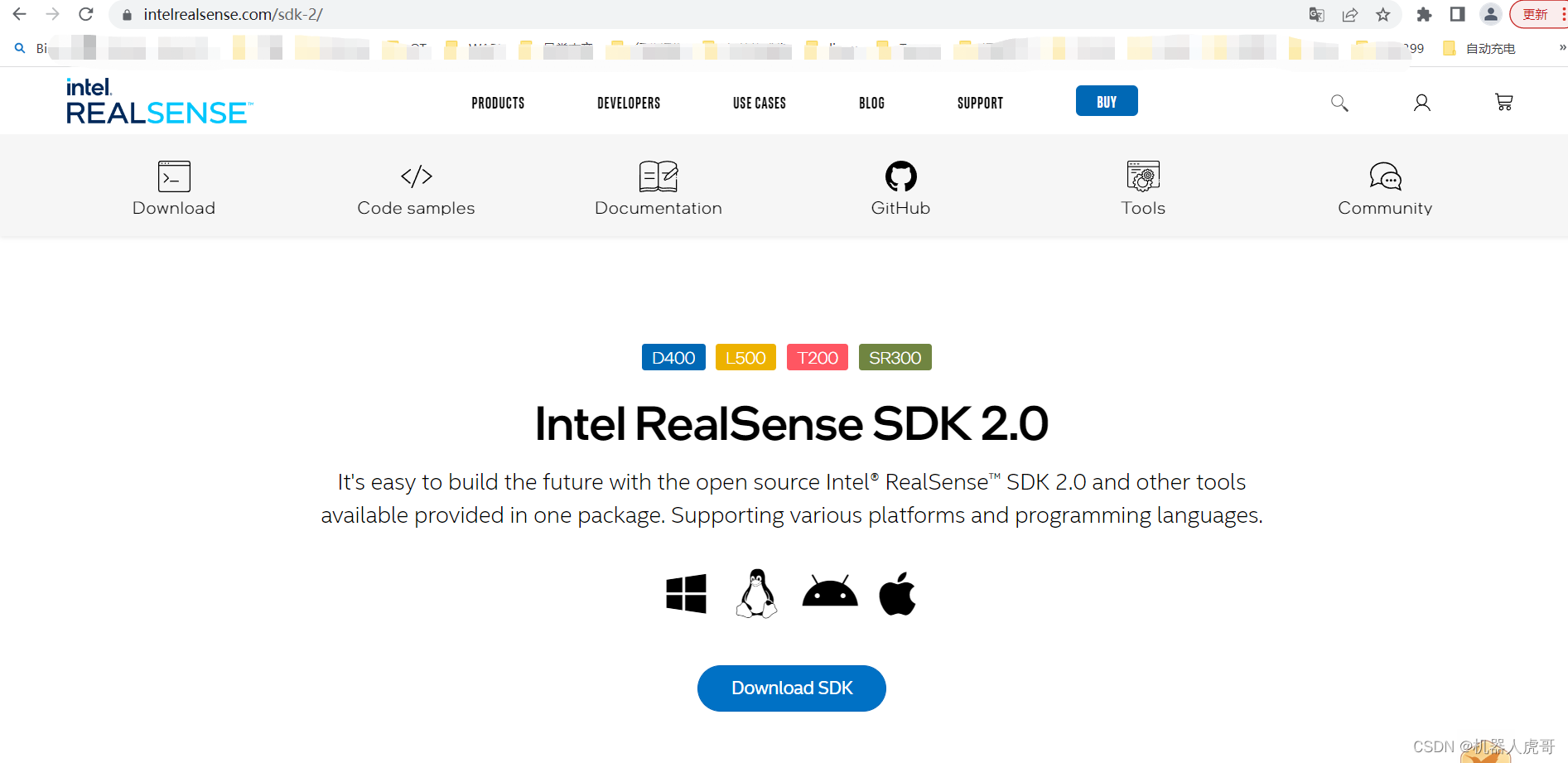This screenshot has height=763, width=1568.
Task: Open the PRODUCTS menu
Action: coord(498,103)
